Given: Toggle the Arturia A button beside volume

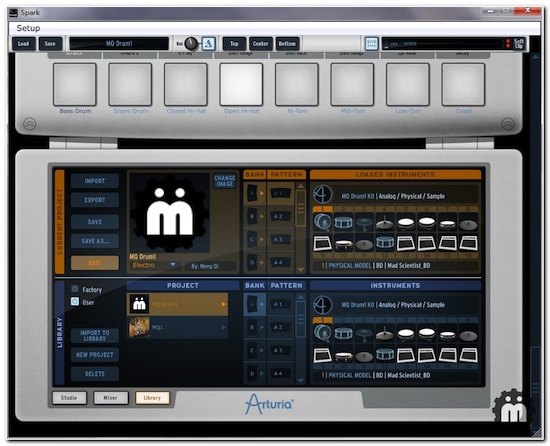Looking at the screenshot, I should (x=208, y=44).
